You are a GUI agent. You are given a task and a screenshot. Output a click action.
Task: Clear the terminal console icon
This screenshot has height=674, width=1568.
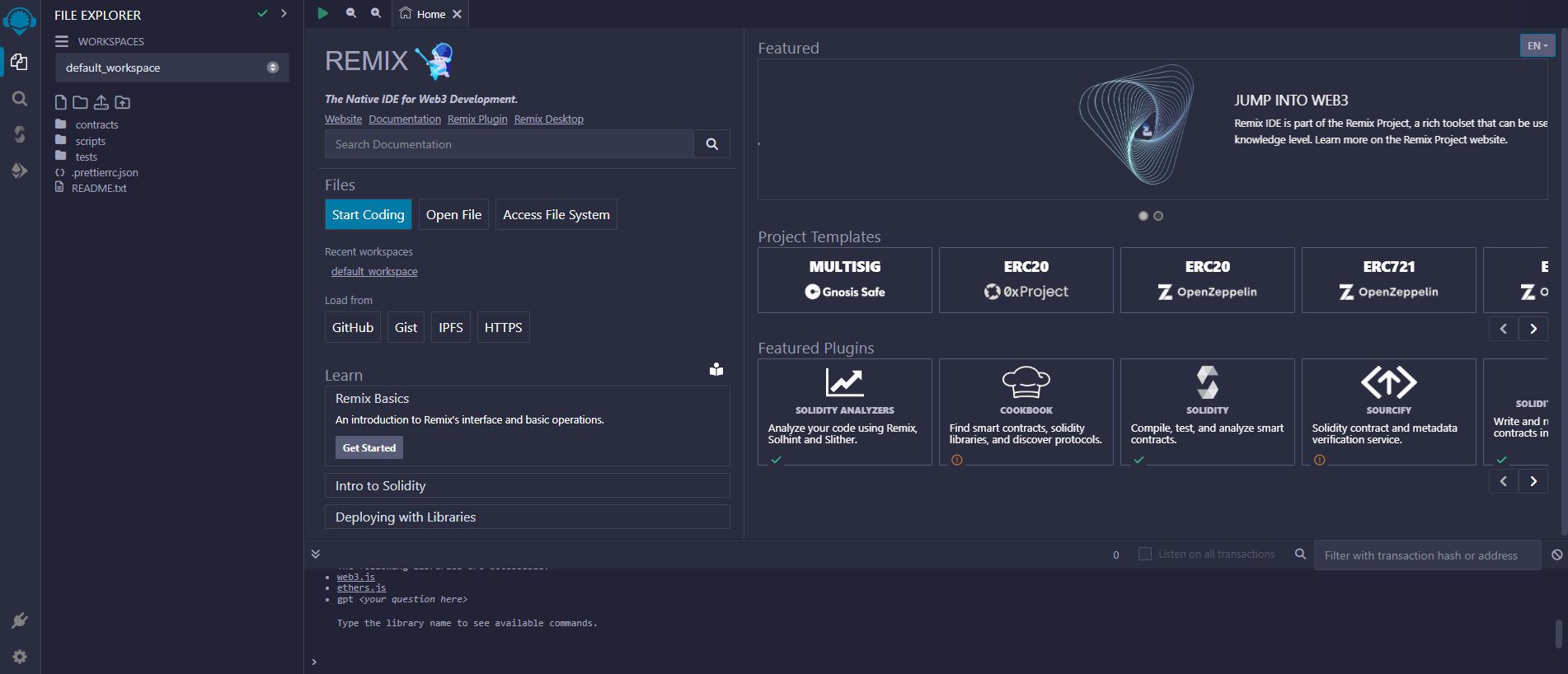1556,555
